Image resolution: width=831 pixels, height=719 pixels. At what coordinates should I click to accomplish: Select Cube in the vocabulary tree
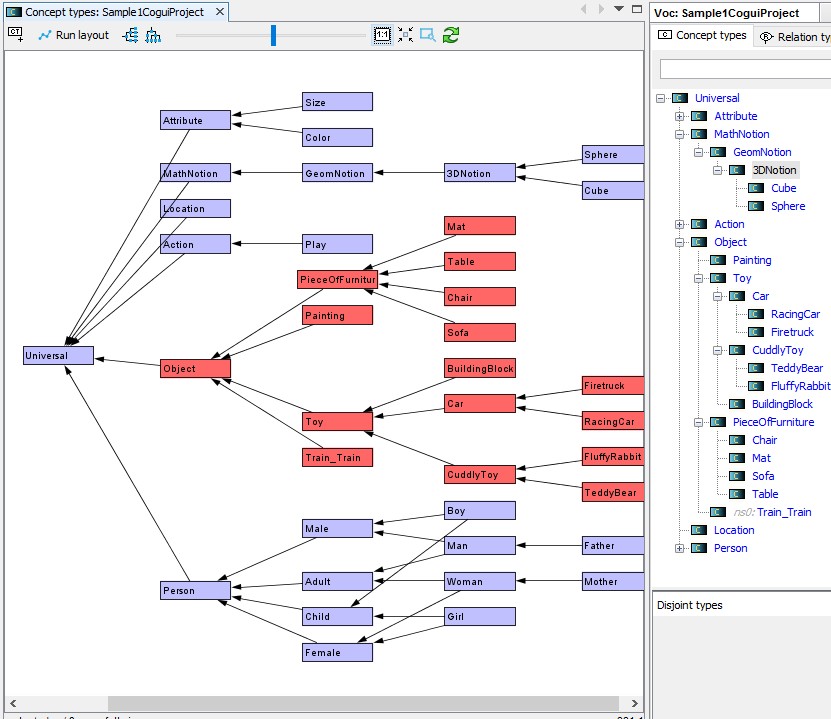click(x=783, y=188)
